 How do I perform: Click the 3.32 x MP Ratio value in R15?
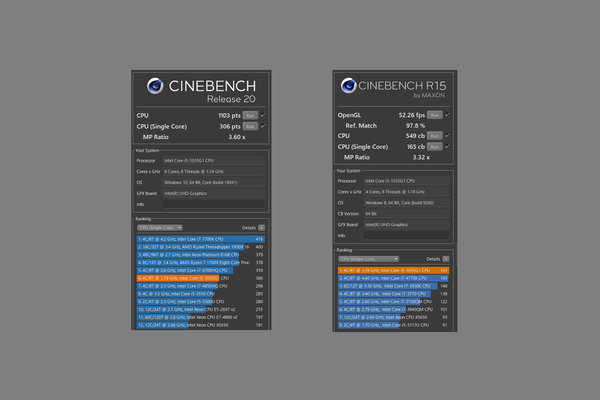[x=421, y=157]
